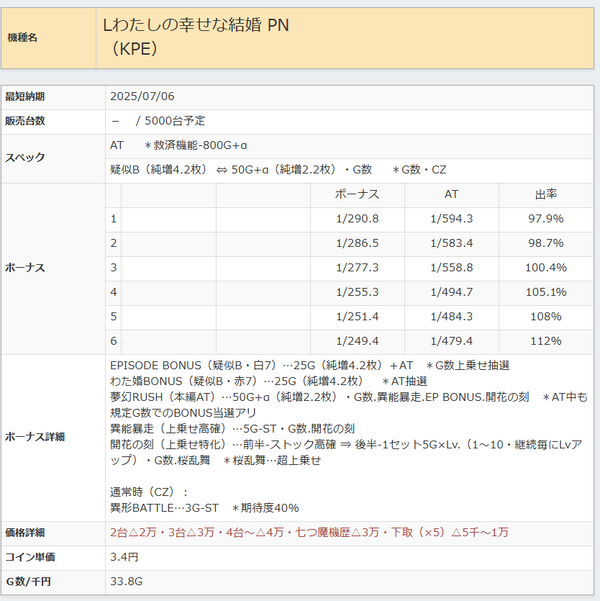Select AT probability 1/484.3
The height and width of the screenshot is (601, 600).
pos(452,317)
